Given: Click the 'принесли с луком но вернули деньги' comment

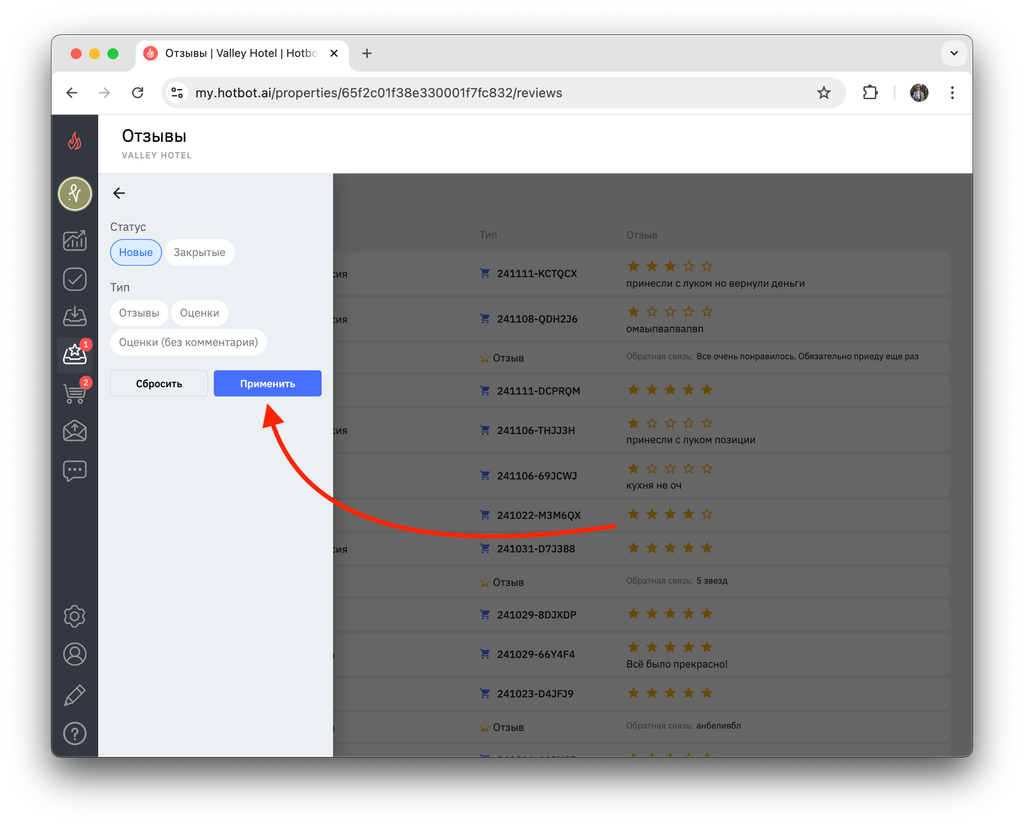Looking at the screenshot, I should [x=715, y=283].
